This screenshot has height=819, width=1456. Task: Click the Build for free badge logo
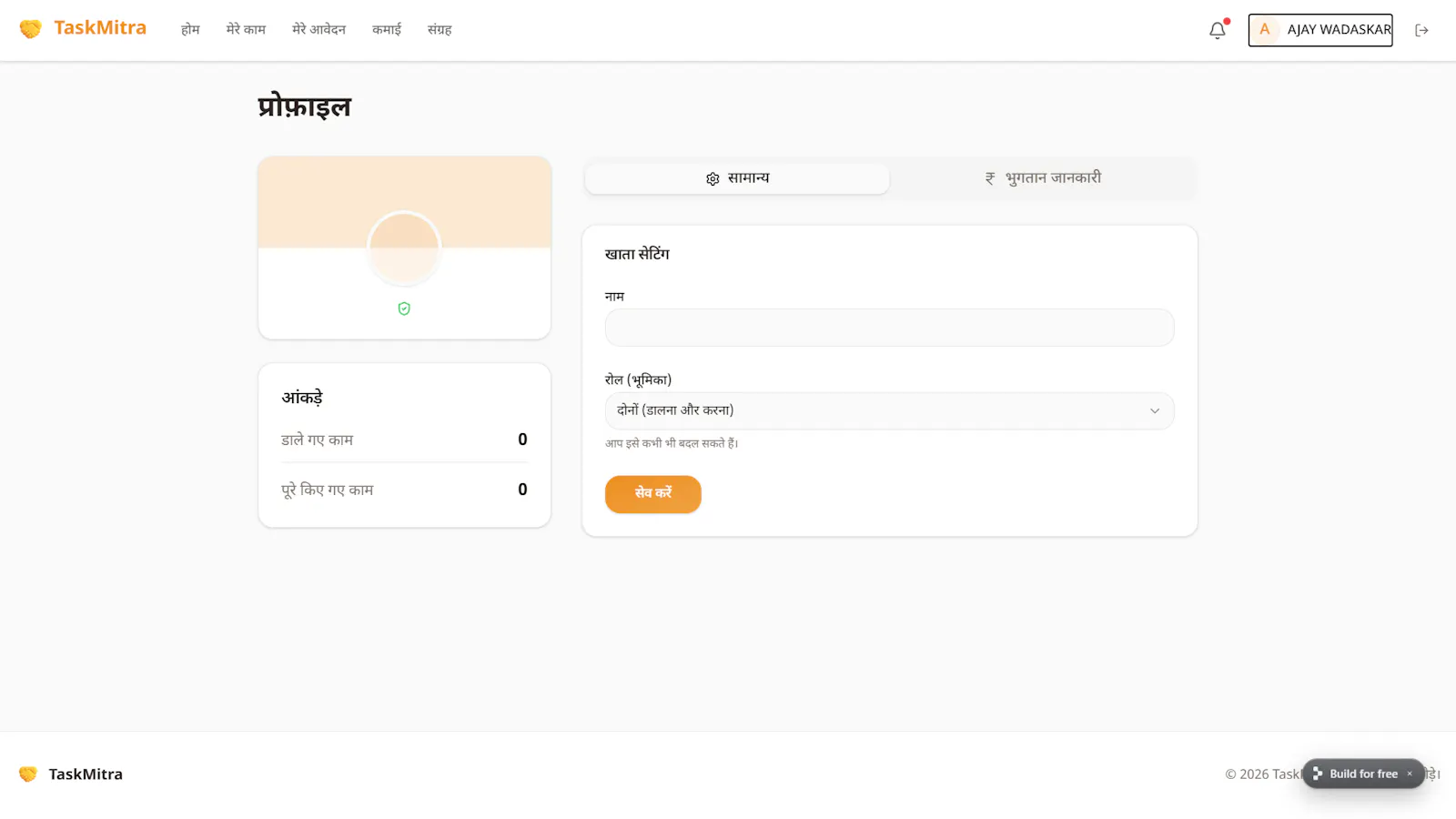(1317, 773)
